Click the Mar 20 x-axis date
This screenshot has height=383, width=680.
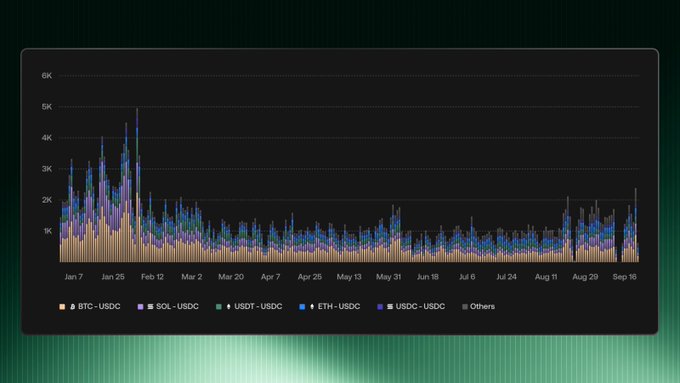231,277
